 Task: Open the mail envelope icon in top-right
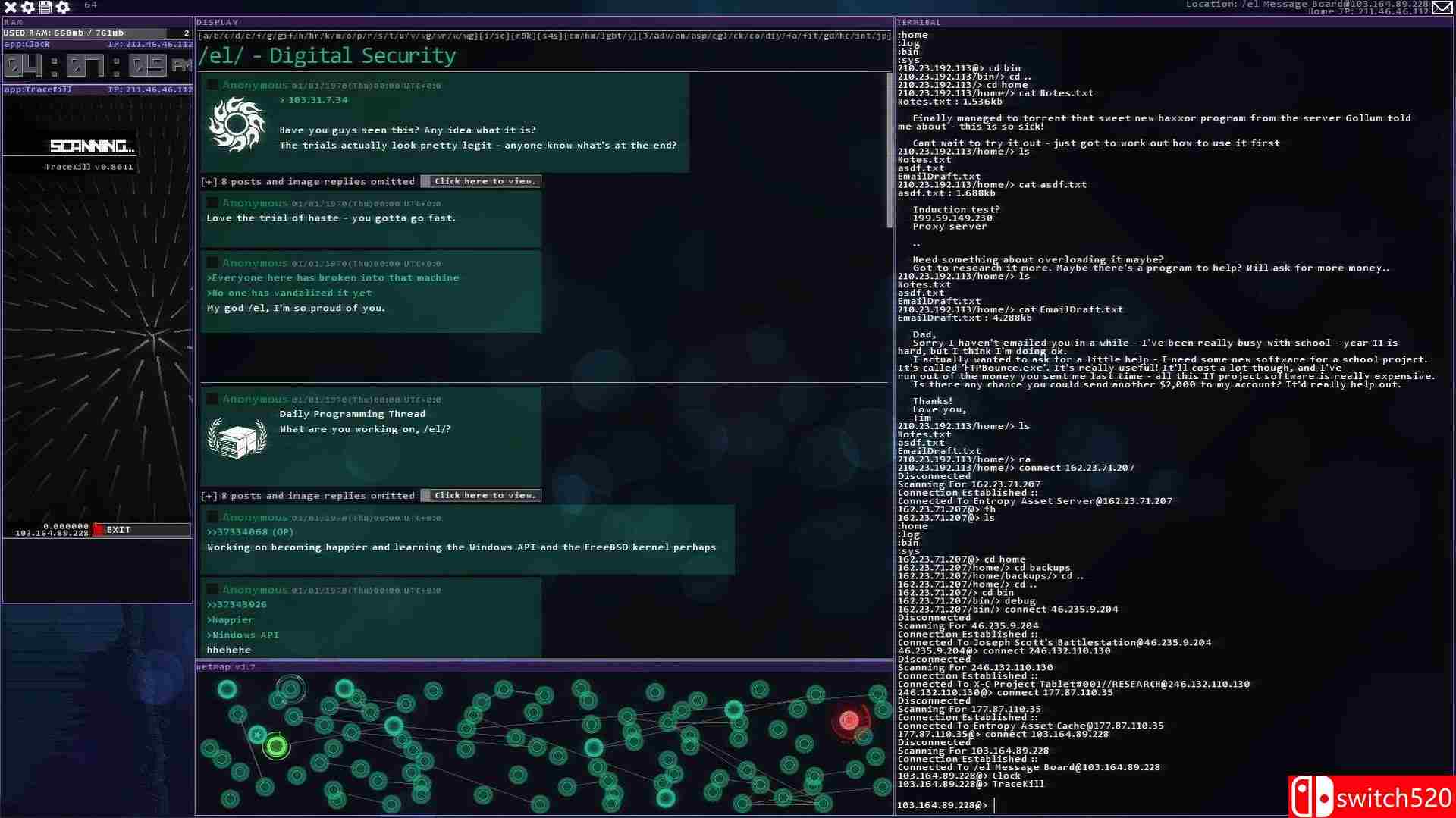click(x=1442, y=8)
